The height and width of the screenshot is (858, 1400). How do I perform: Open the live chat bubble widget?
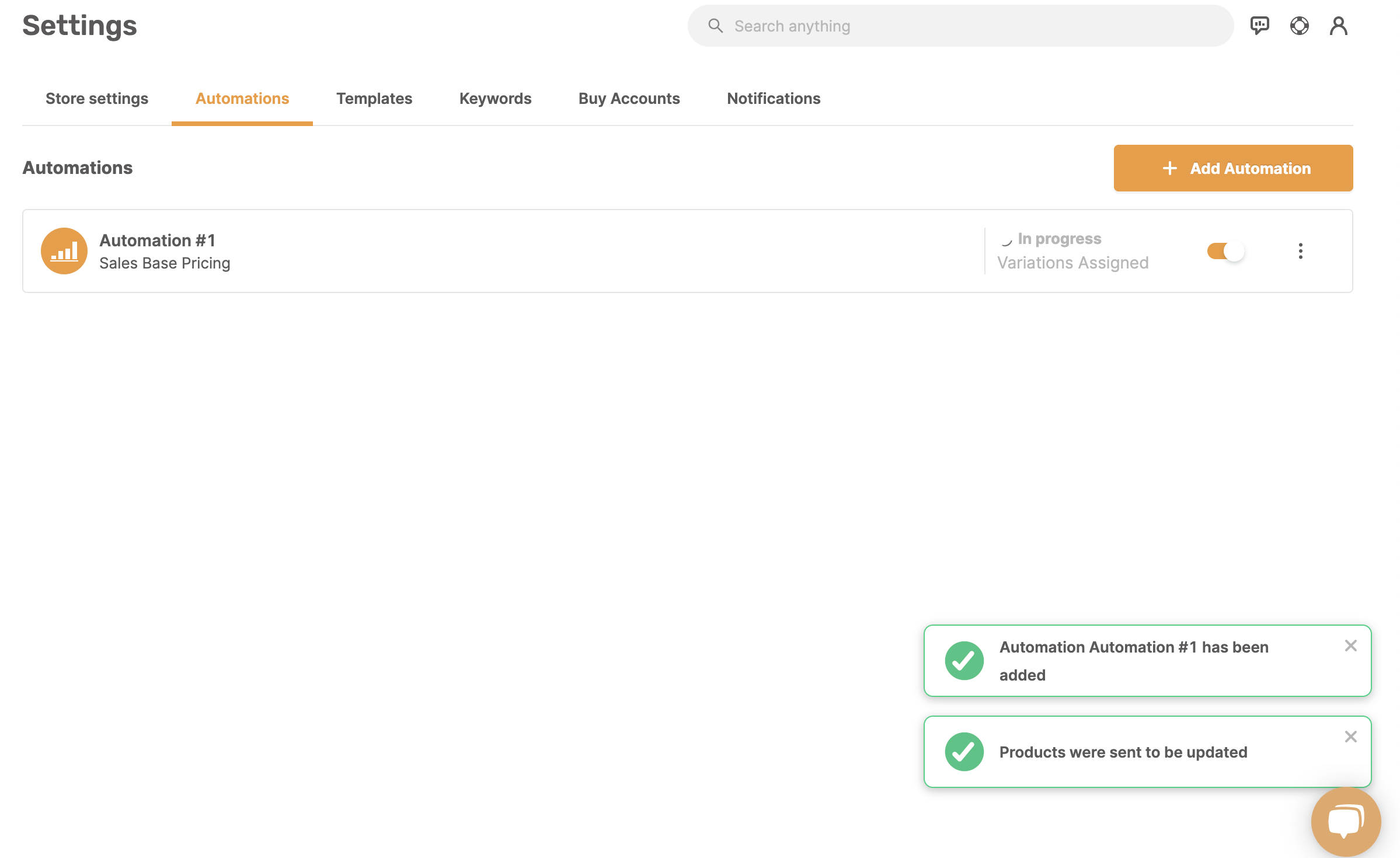tap(1346, 822)
